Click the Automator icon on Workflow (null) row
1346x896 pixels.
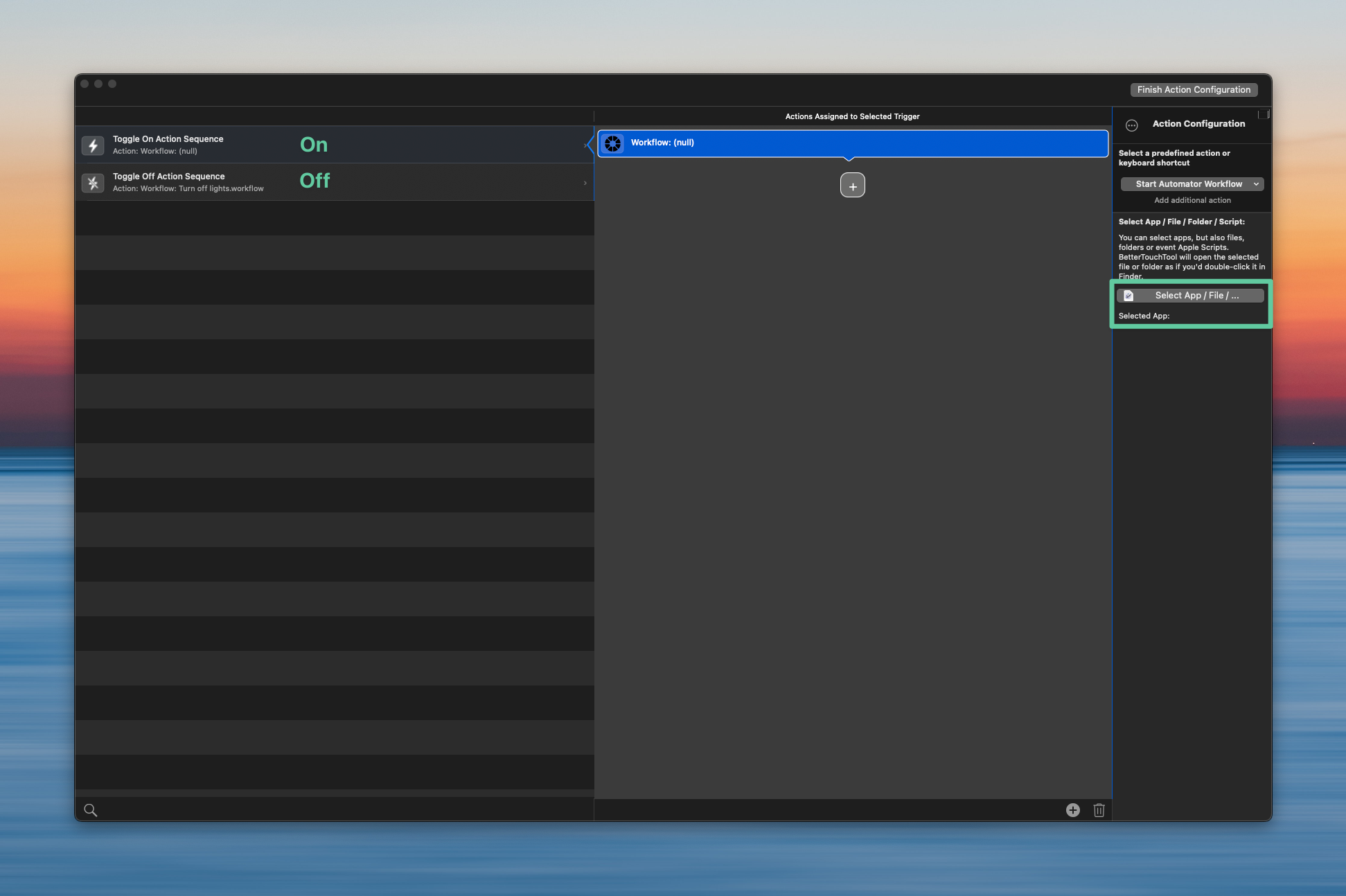[613, 143]
